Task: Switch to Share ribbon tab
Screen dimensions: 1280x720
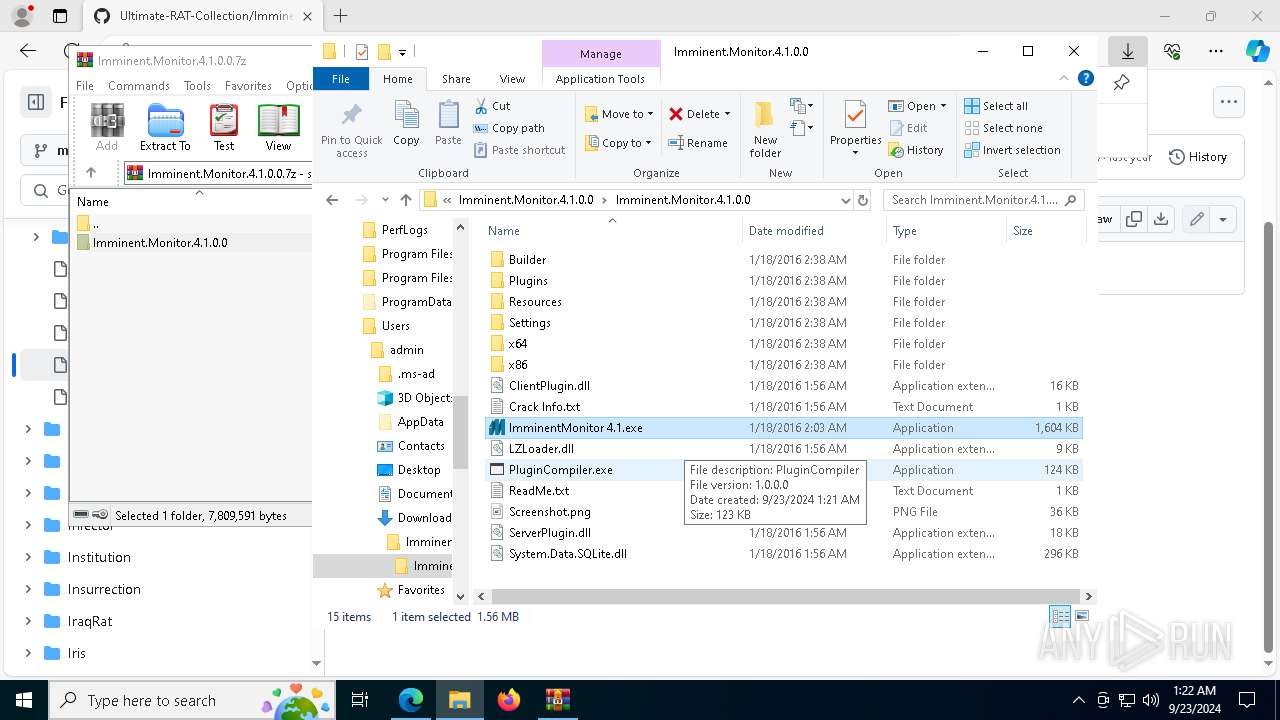Action: tap(456, 79)
